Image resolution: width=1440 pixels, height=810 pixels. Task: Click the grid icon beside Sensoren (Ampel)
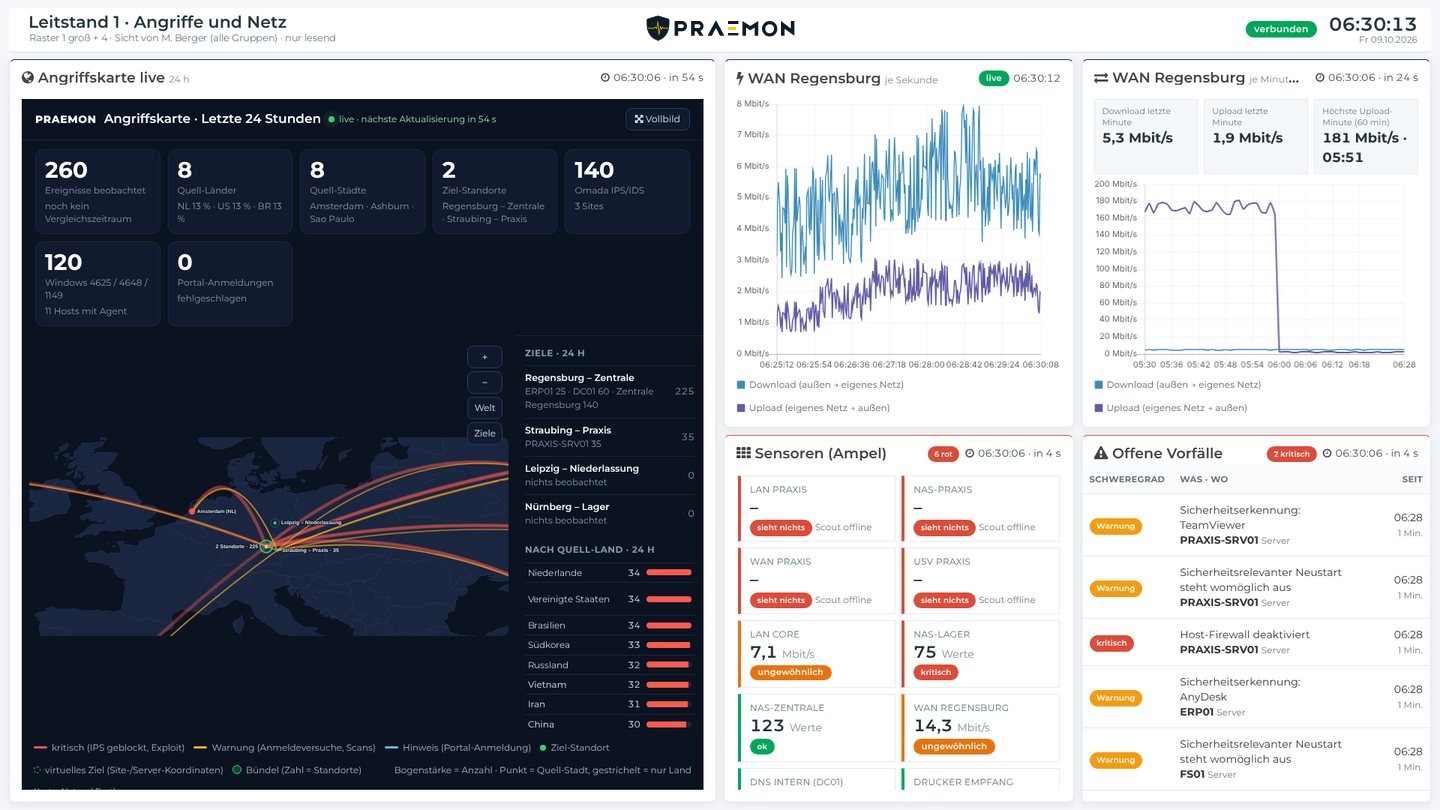743,453
